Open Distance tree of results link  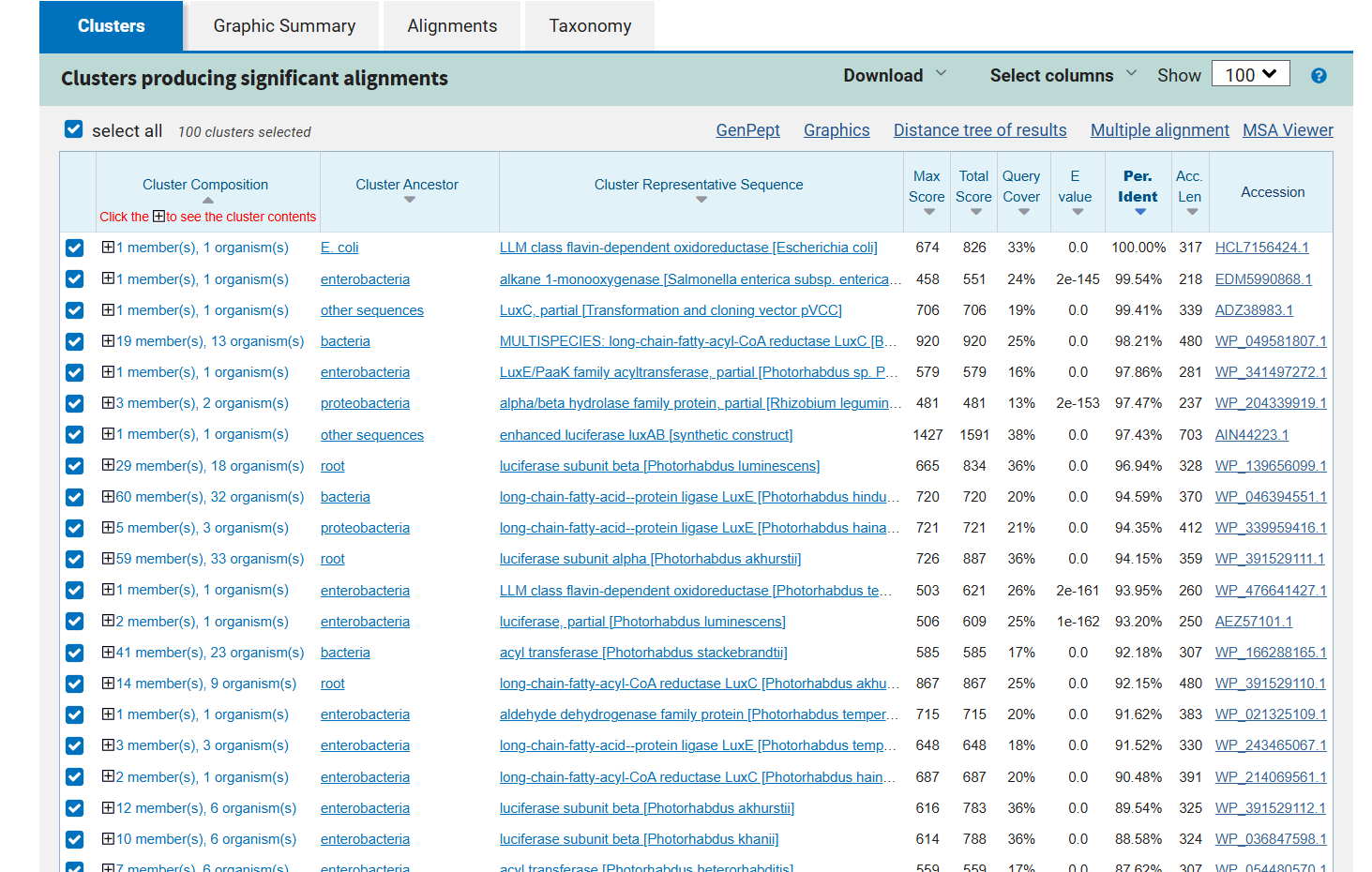click(980, 130)
